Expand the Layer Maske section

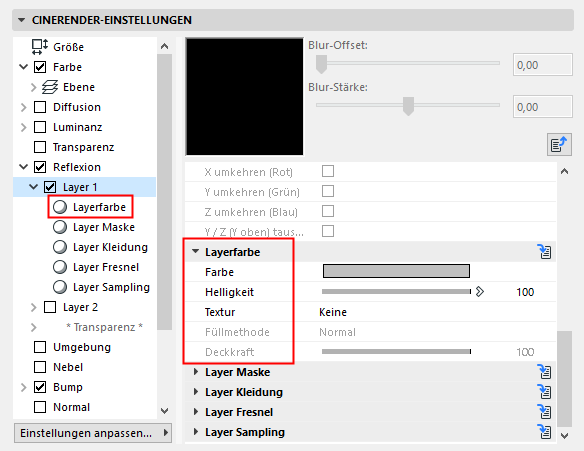click(x=196, y=372)
